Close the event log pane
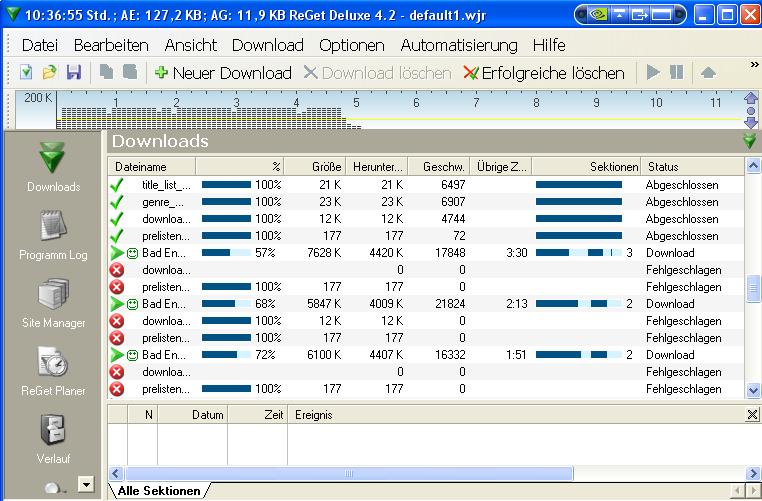The image size is (762, 501). pos(752,415)
